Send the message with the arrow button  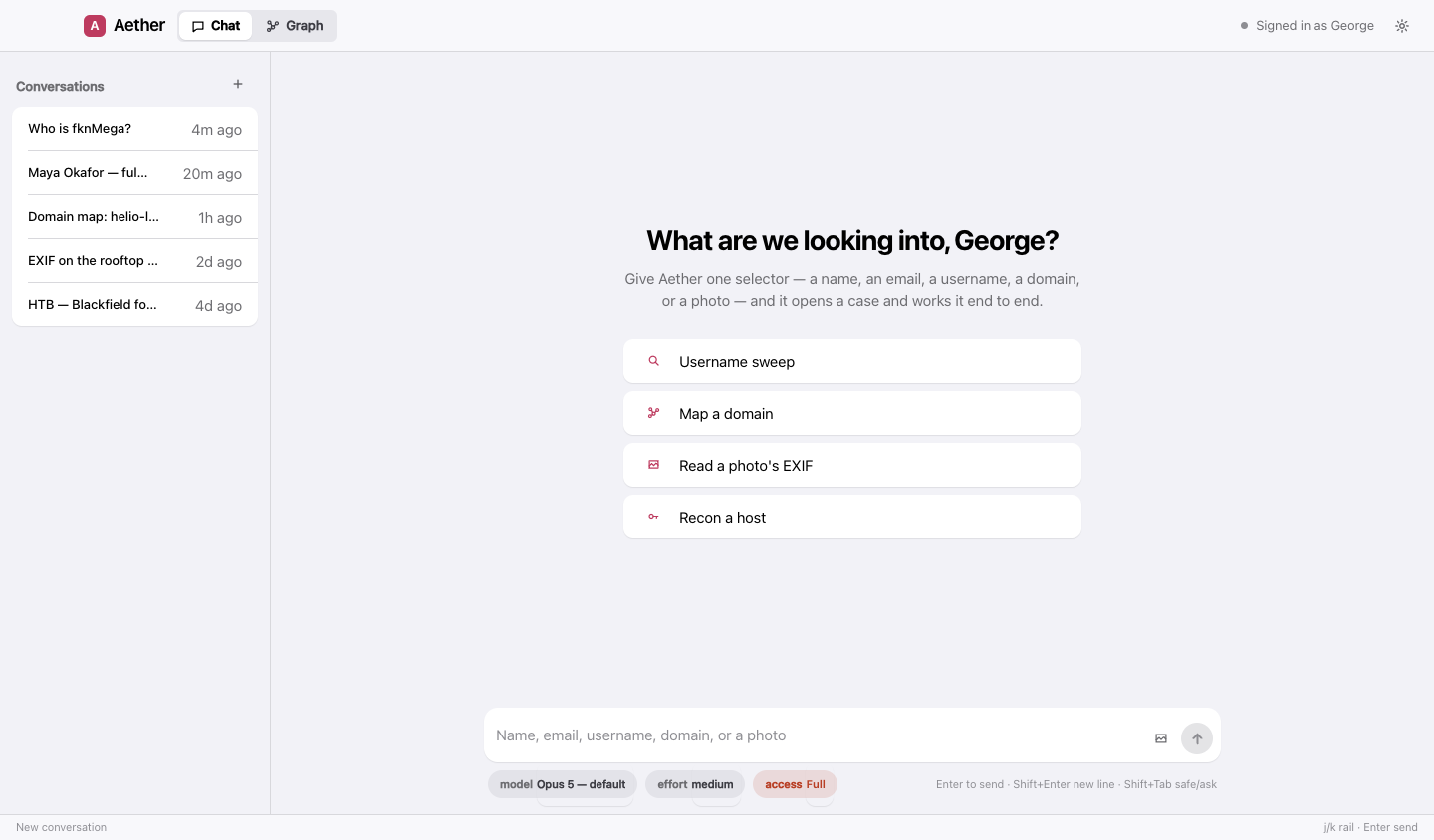(x=1197, y=738)
